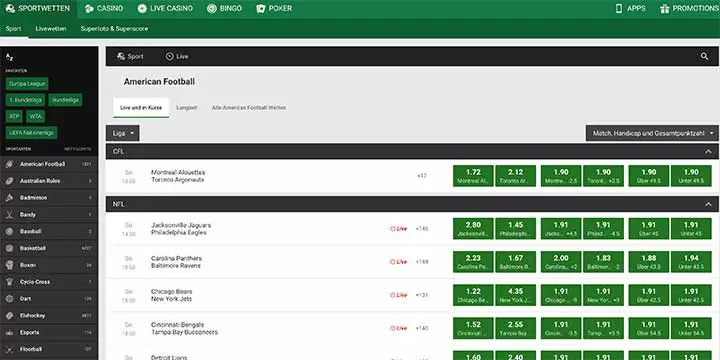Viewport: 720px width, 360px height.
Task: Select Carolina handicap odds 2.00
Action: click(x=561, y=262)
